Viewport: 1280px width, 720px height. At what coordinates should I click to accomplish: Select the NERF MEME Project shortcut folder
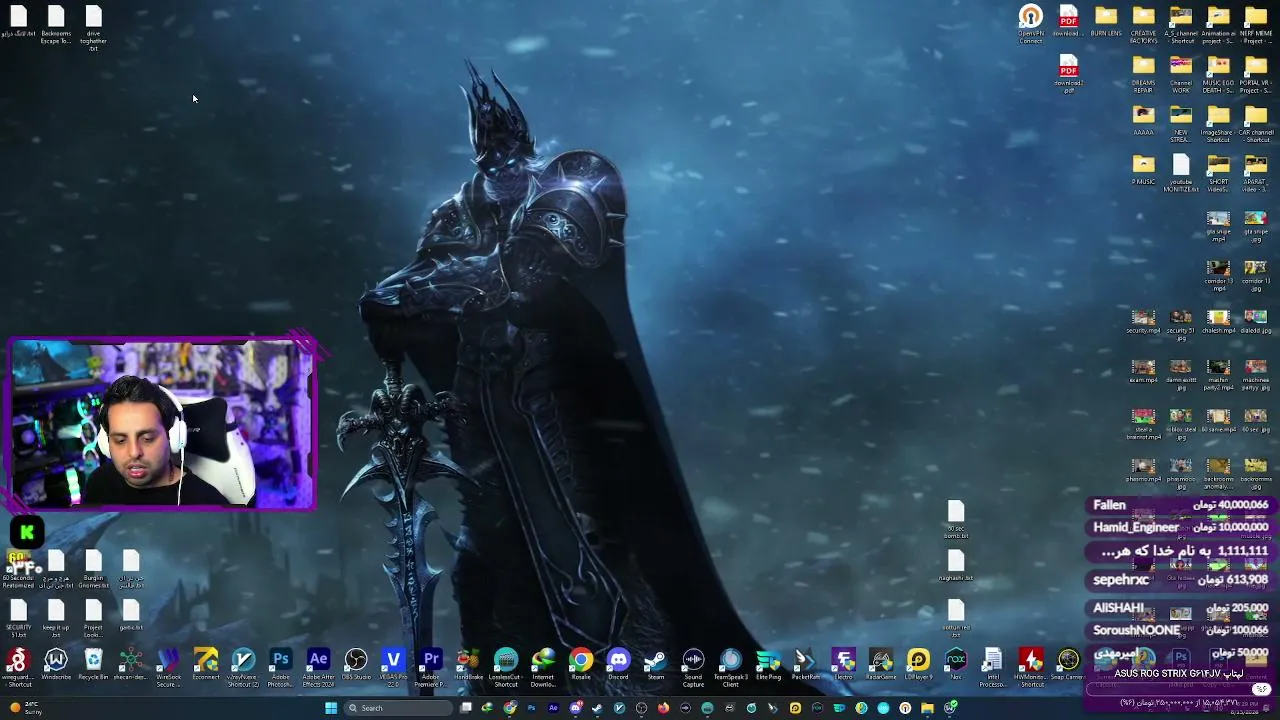[x=1256, y=25]
